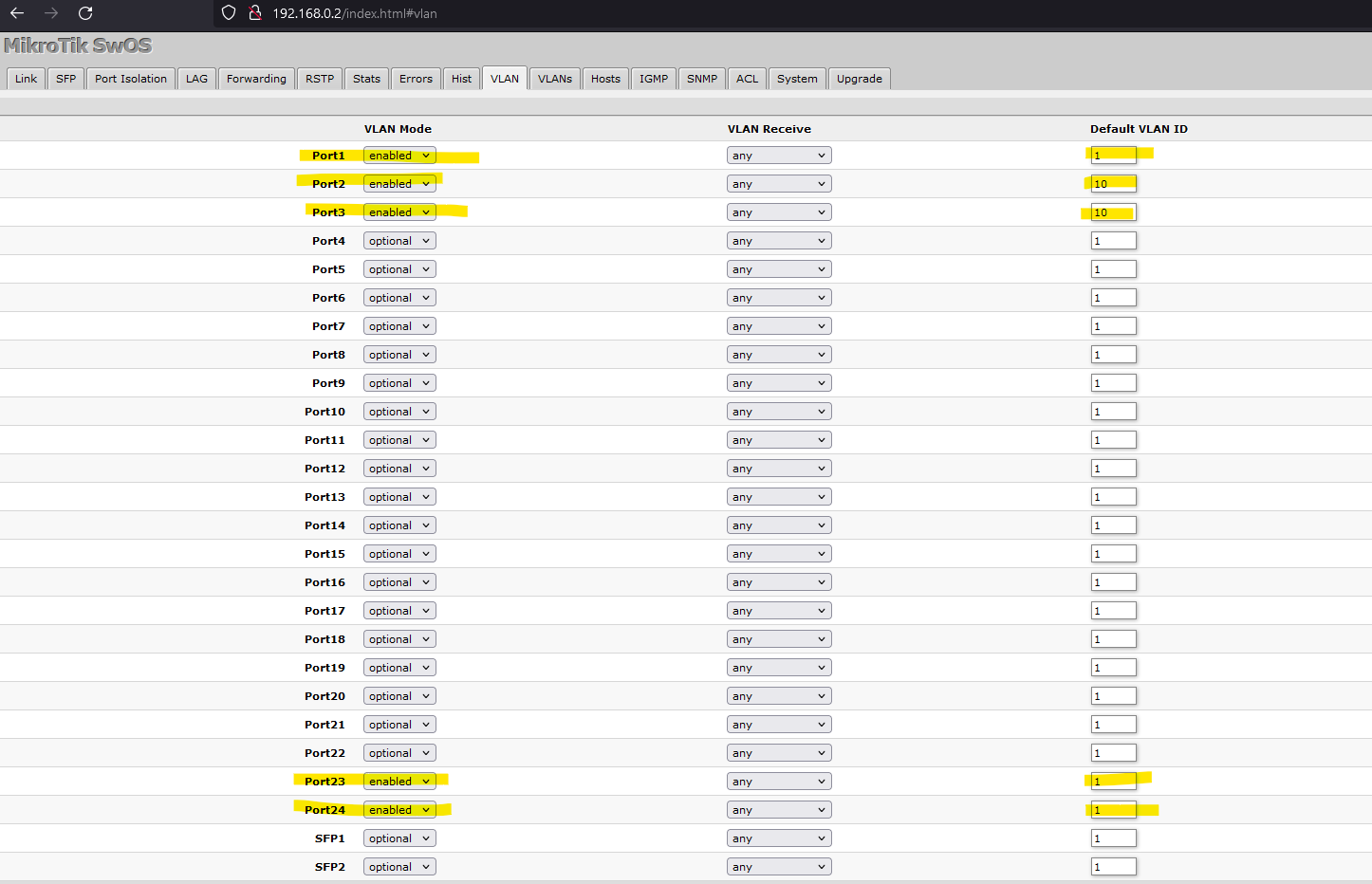
Task: Open SFP1 VLAN Mode dropdown
Action: (399, 838)
